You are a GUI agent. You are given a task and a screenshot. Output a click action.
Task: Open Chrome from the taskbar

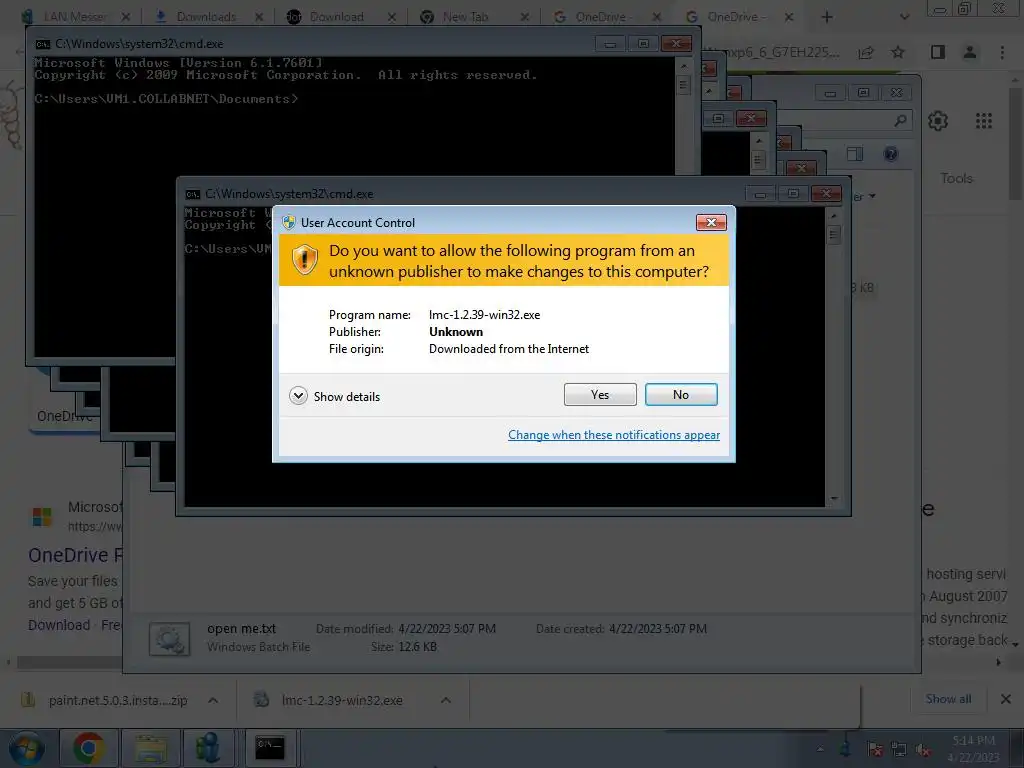89,748
